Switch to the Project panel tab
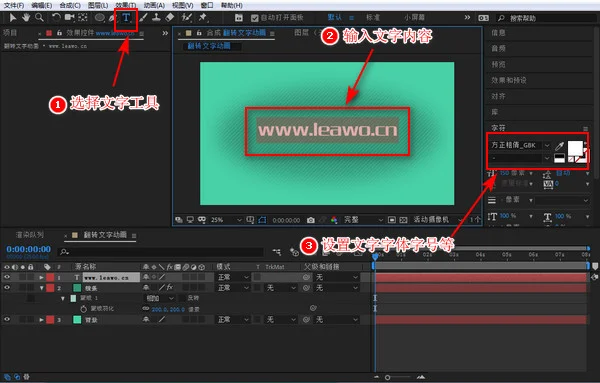Viewport: 600px width, 383px height. coord(10,33)
